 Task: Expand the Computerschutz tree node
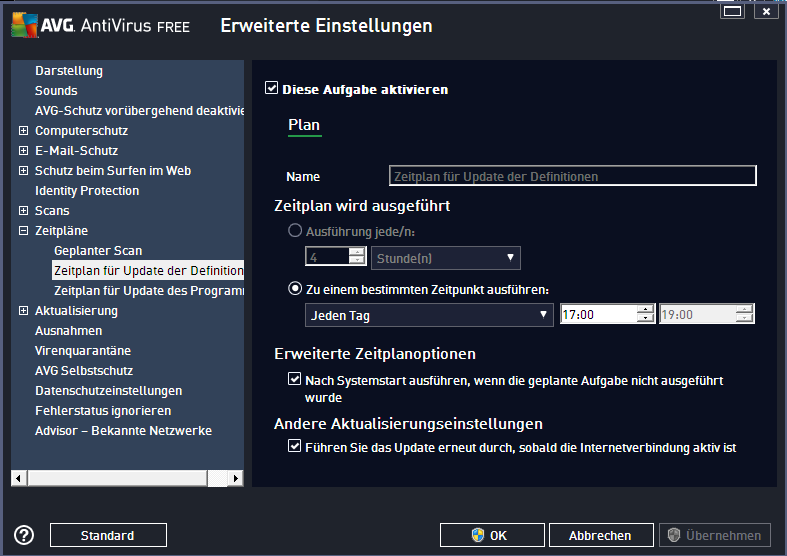[x=23, y=130]
